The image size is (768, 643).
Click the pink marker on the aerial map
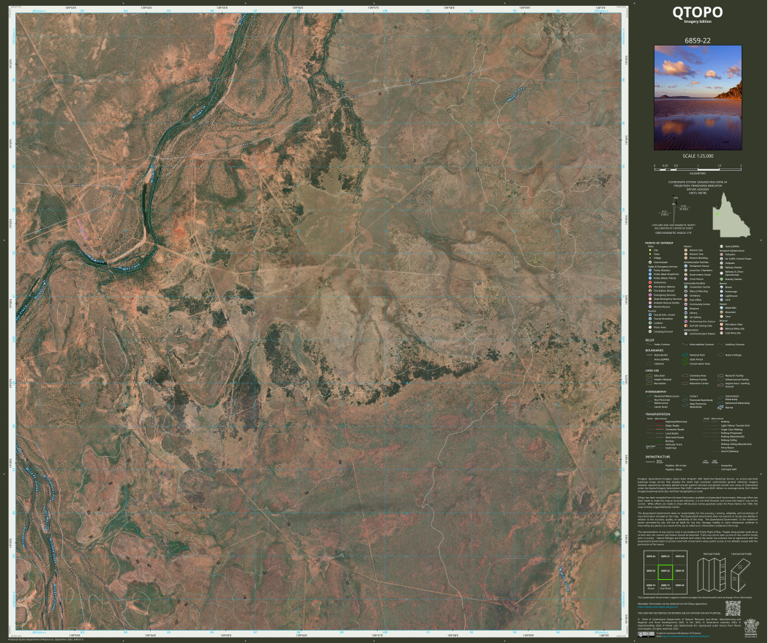pyautogui.click(x=81, y=229)
